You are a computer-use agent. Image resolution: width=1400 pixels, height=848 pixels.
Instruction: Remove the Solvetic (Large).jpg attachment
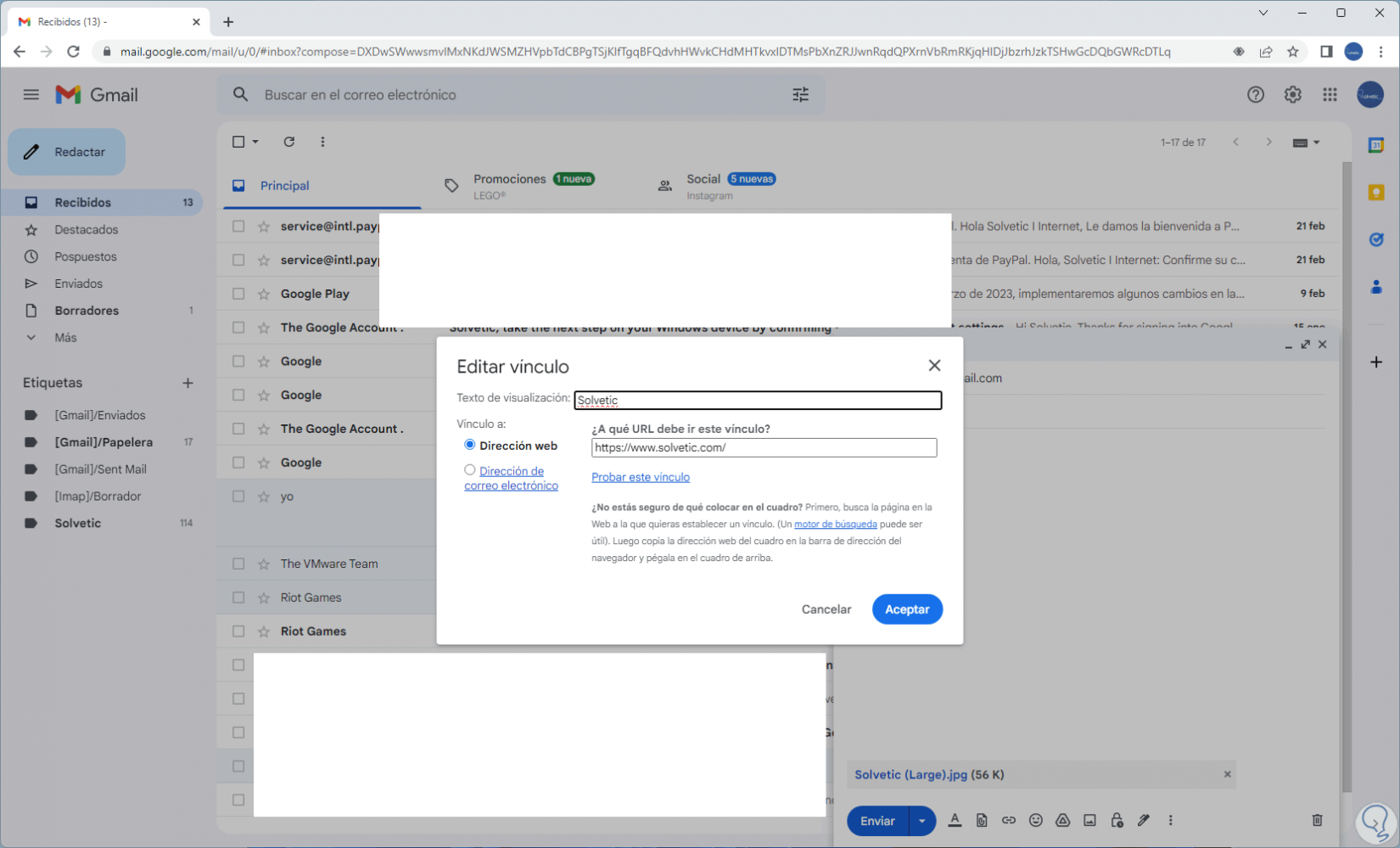pyautogui.click(x=1227, y=774)
